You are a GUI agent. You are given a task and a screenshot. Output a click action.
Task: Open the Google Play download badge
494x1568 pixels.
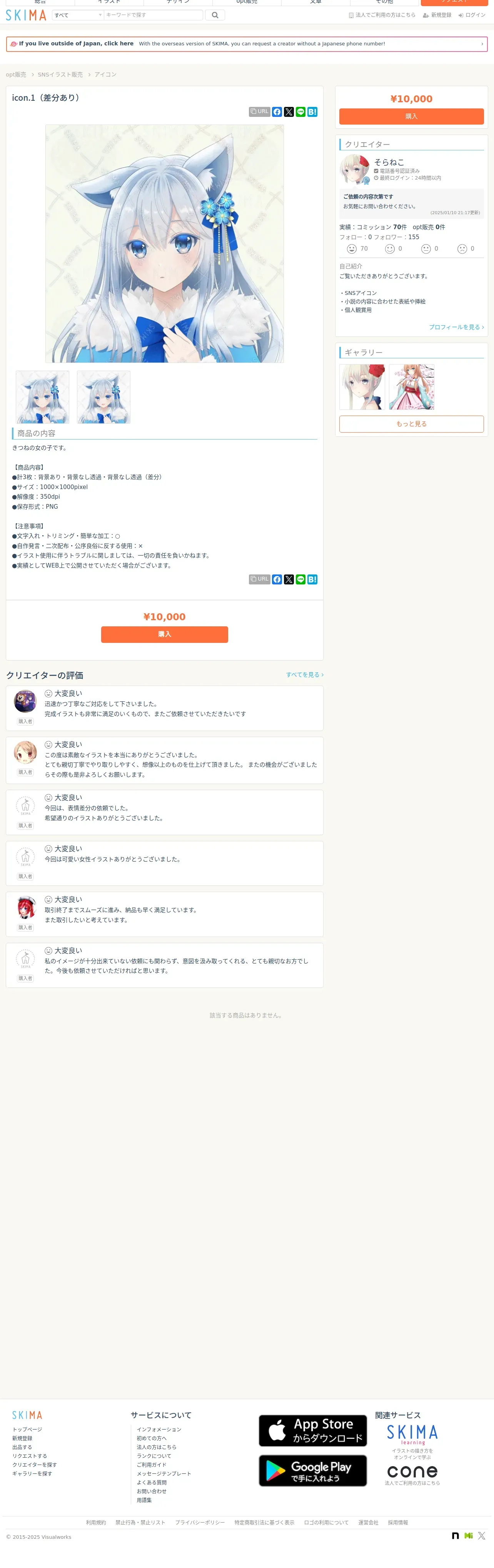click(x=313, y=1471)
